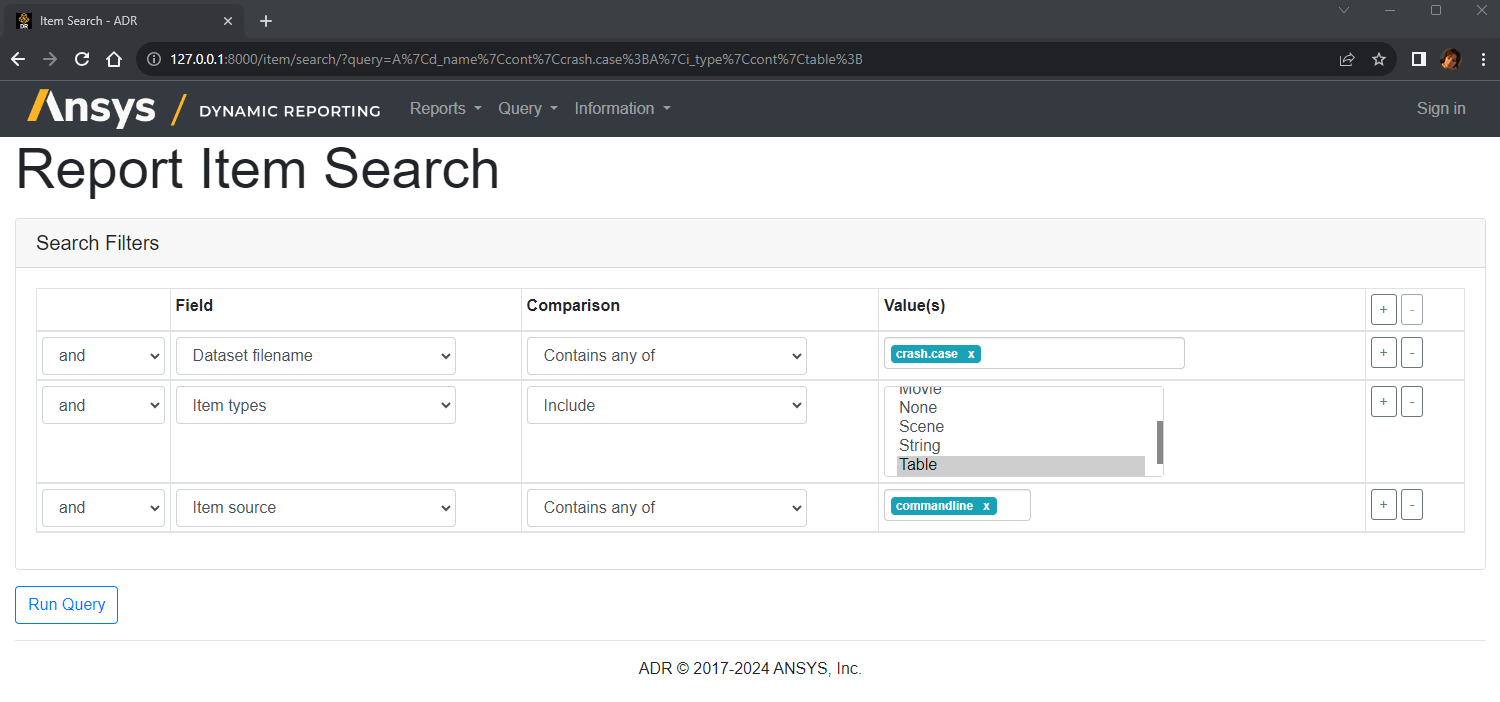This screenshot has height=702, width=1500.
Task: Delete the Item types filter row
Action: [1411, 401]
